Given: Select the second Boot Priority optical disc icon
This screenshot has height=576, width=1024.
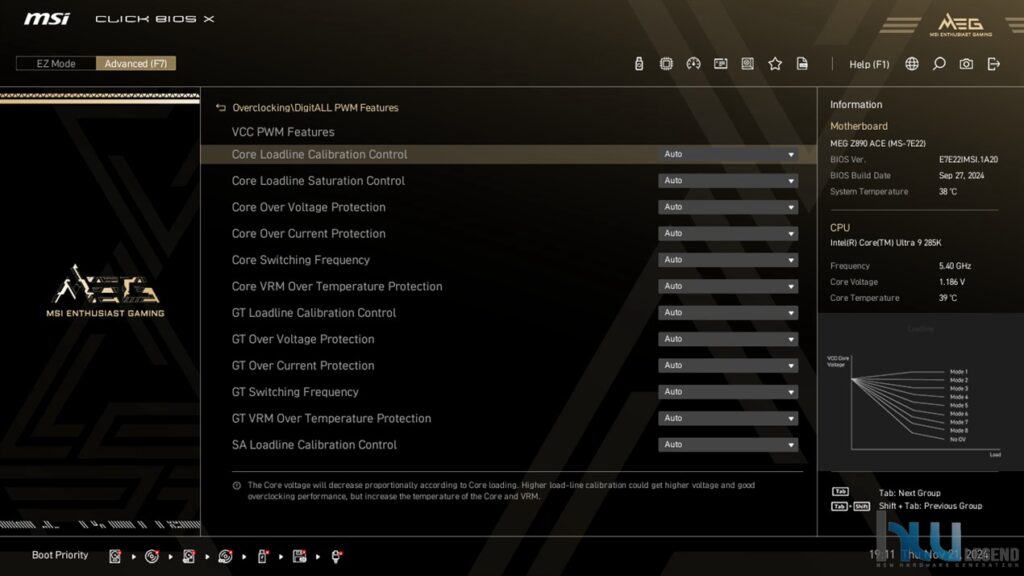Looking at the screenshot, I should (x=152, y=556).
